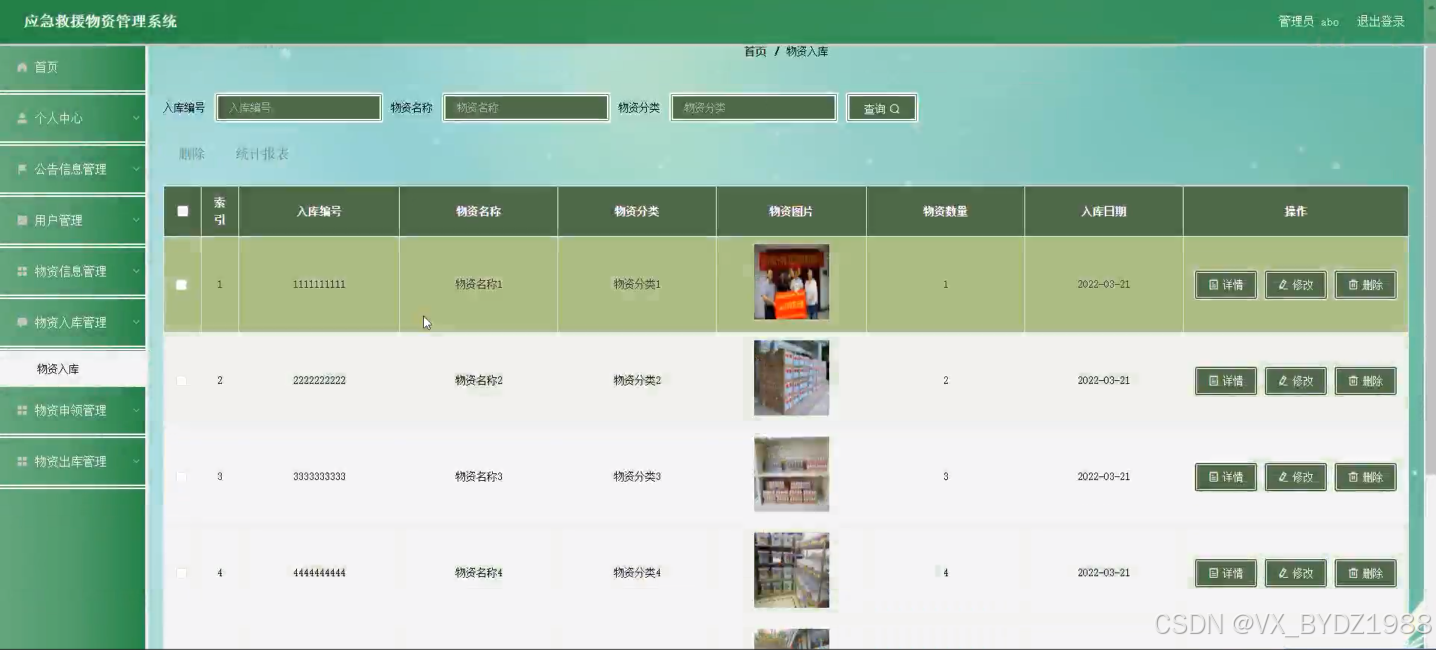Click the image thumbnail in row 物资名称4
This screenshot has height=650, width=1436.
[791, 570]
